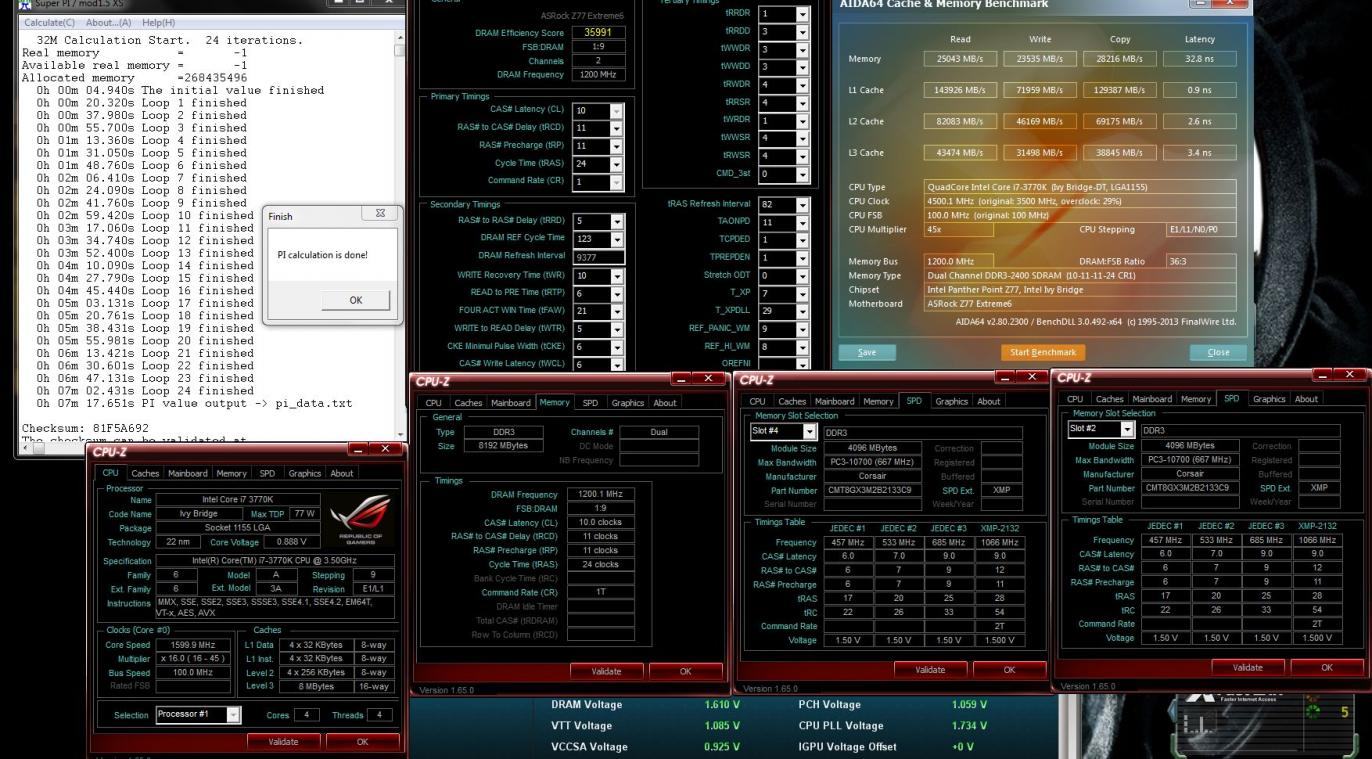Screen dimensions: 1372x759
Task: Close the Finish dialog with its X
Action: [379, 215]
